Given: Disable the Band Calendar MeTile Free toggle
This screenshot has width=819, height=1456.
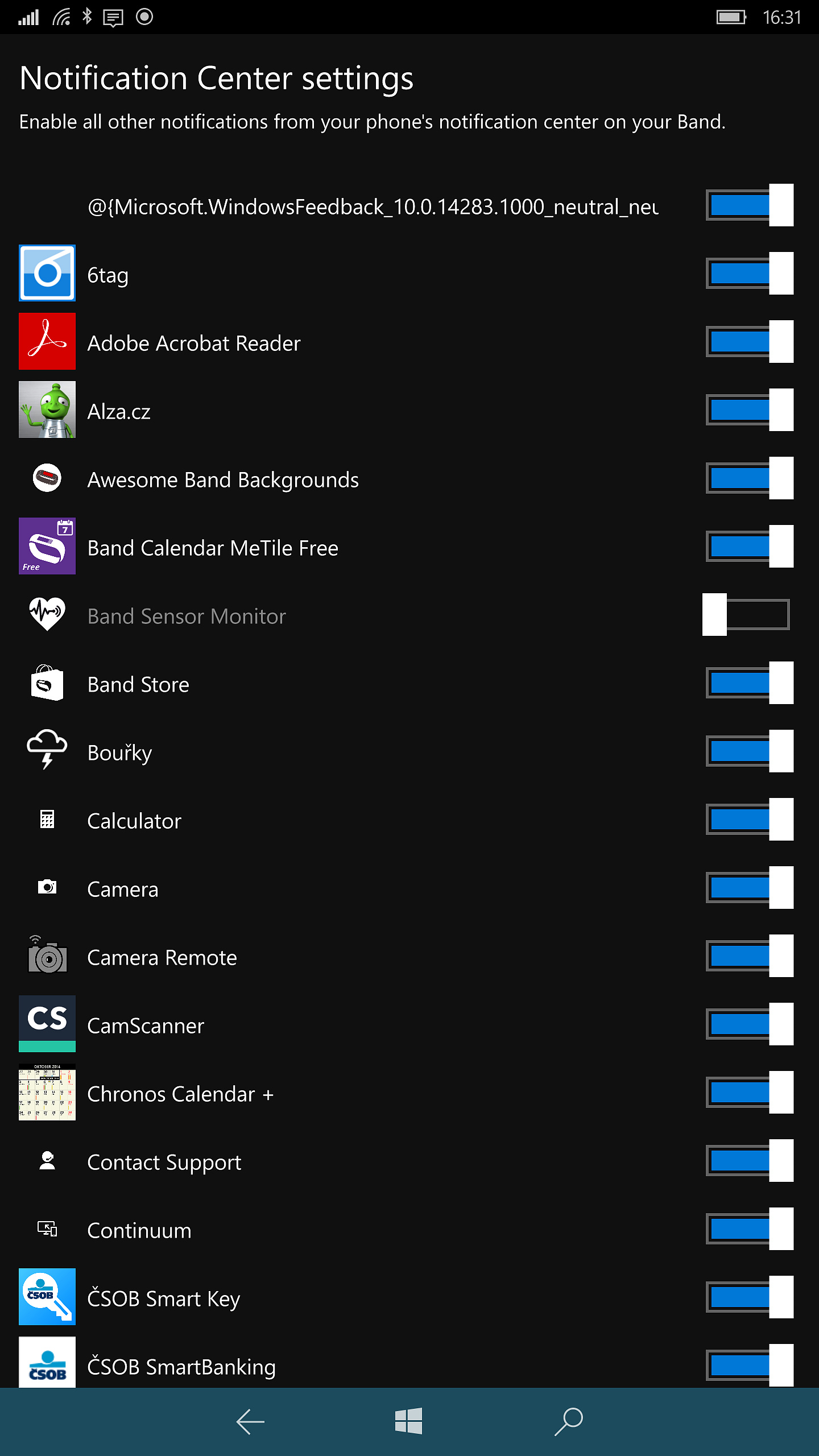Looking at the screenshot, I should (750, 546).
